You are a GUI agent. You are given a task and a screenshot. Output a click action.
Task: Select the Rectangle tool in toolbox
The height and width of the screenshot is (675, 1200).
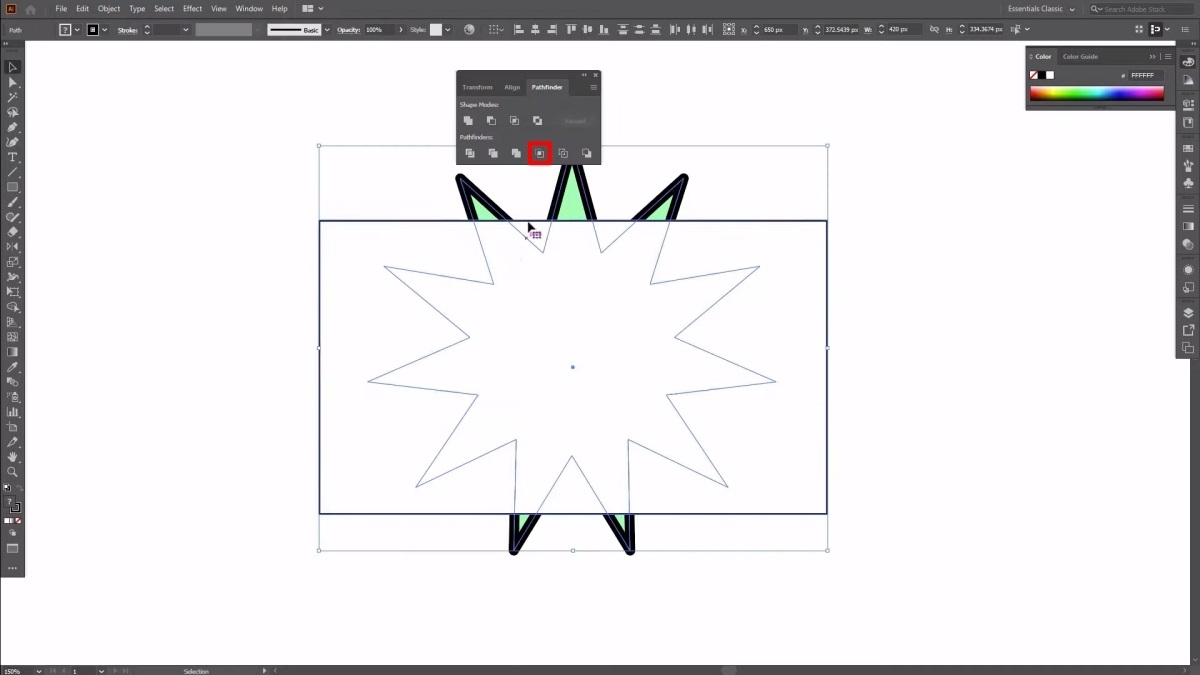13,187
